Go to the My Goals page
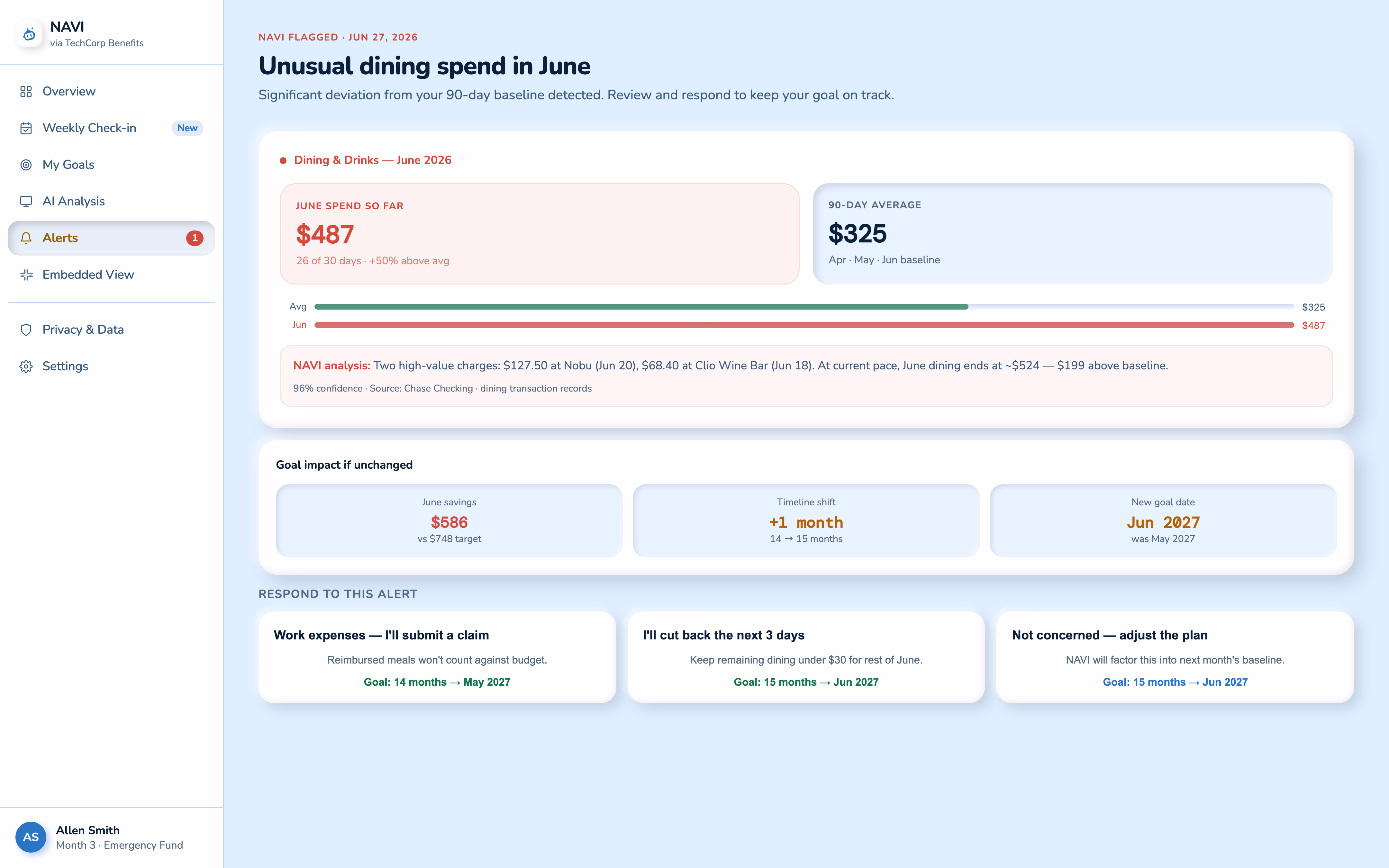This screenshot has height=868, width=1389. (x=111, y=165)
